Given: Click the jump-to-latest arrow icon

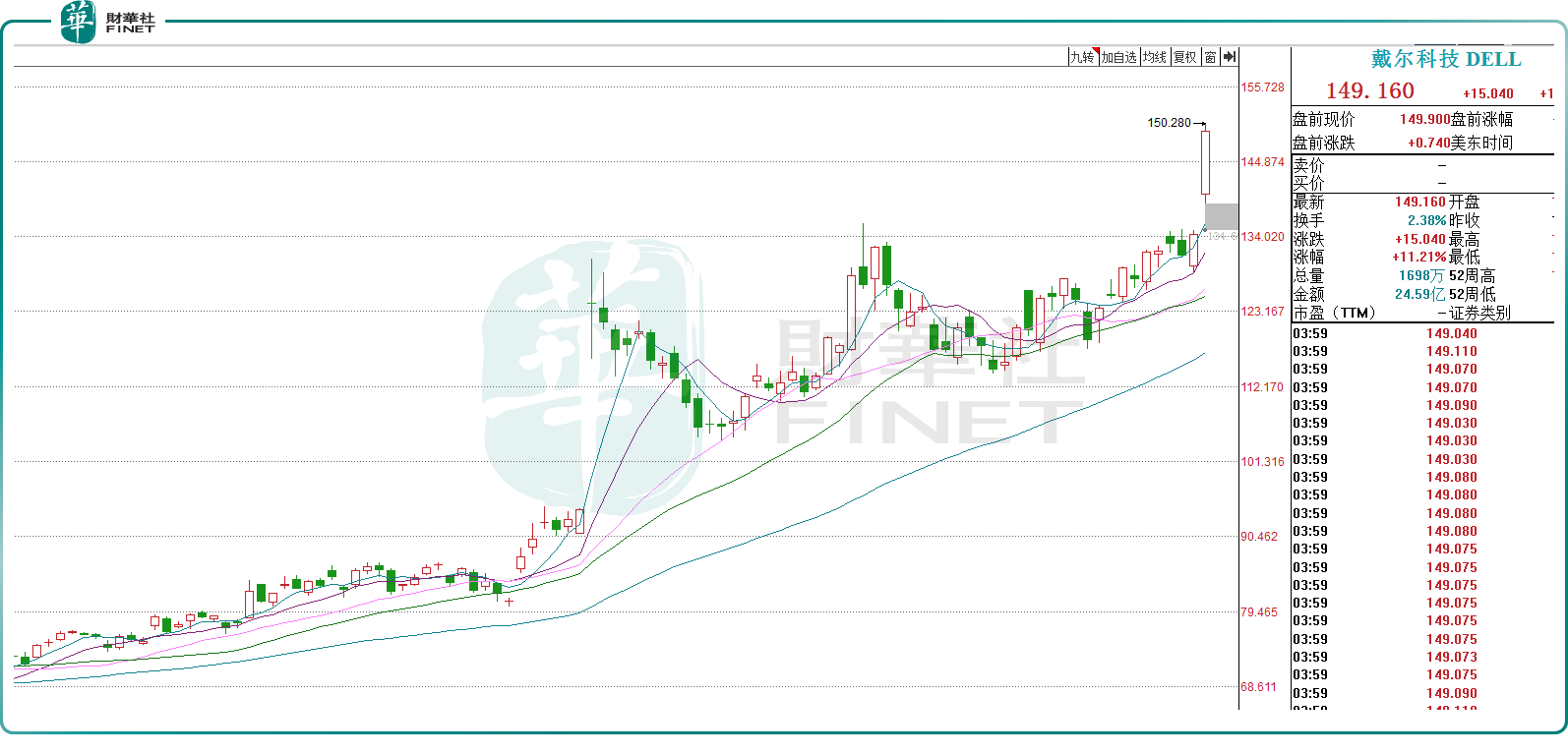Looking at the screenshot, I should point(1230,57).
